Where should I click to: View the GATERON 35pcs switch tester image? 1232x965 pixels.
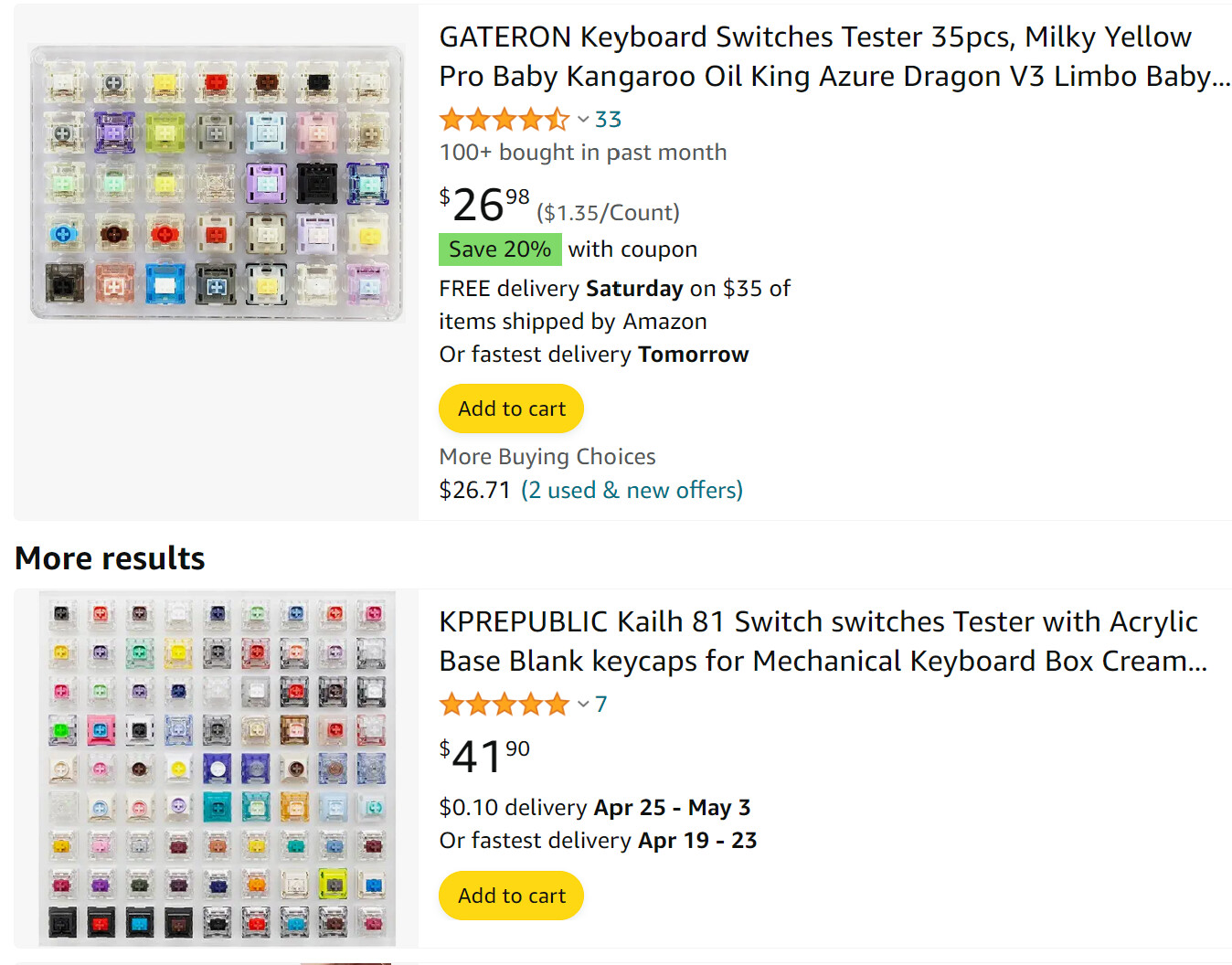pyautogui.click(x=217, y=184)
